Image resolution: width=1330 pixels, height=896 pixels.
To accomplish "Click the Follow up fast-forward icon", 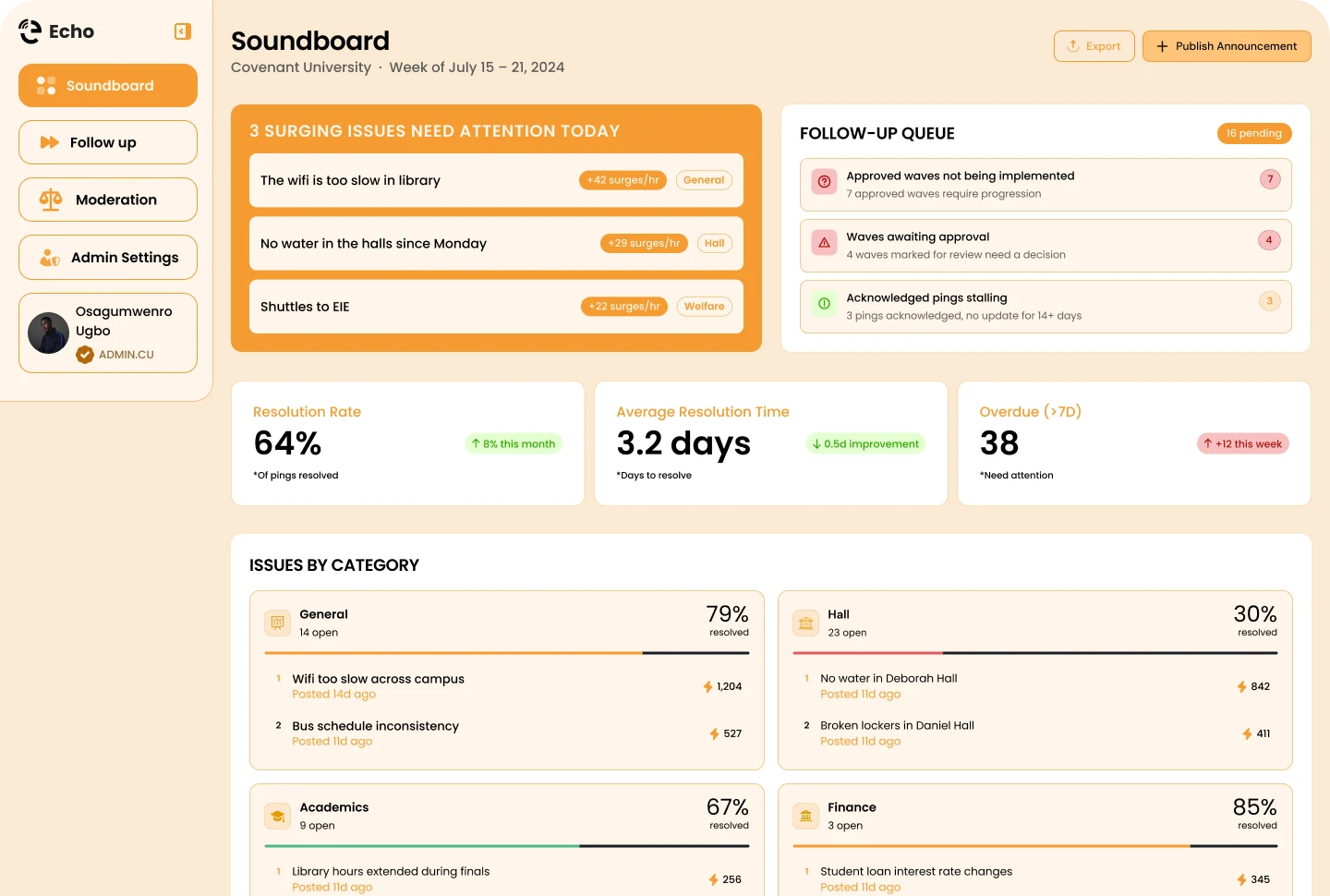I will 50,142.
